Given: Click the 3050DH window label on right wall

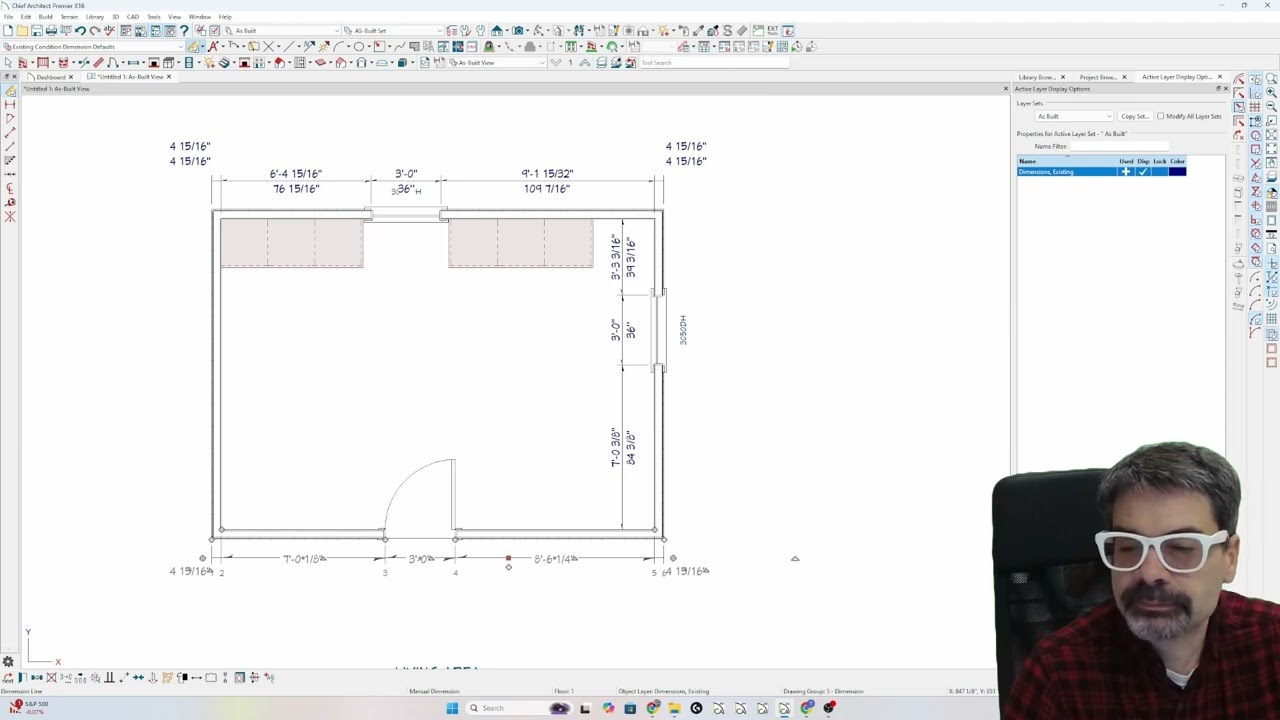Looking at the screenshot, I should [x=683, y=330].
